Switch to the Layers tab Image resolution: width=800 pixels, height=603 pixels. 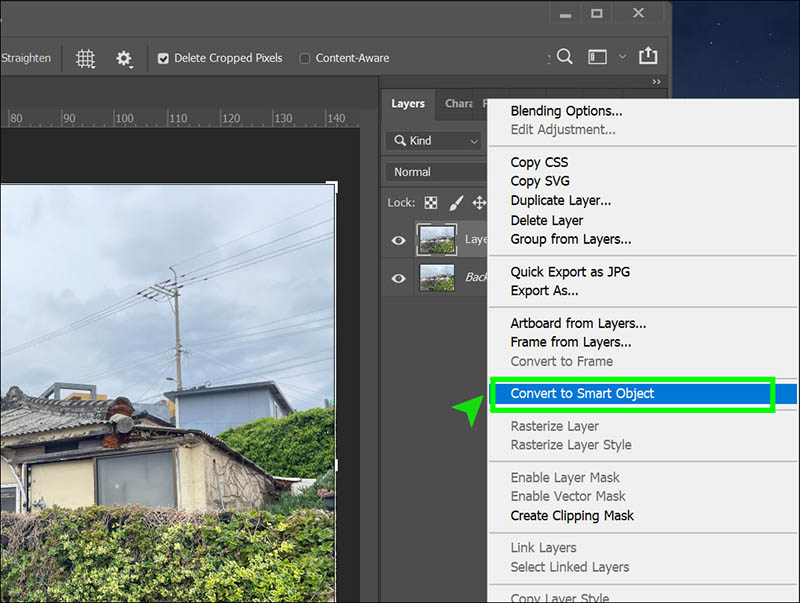coord(408,104)
